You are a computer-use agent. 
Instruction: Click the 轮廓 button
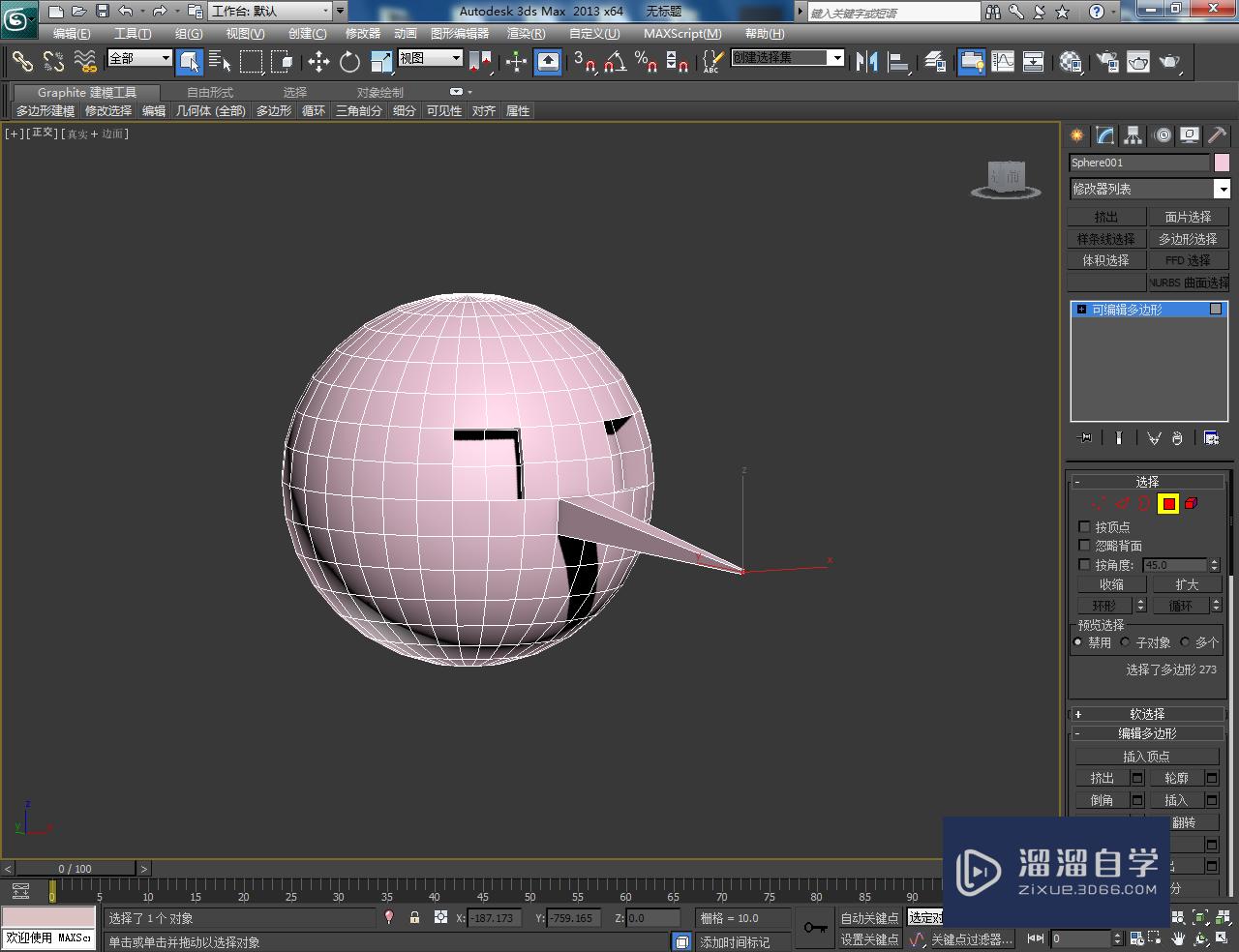pos(1176,778)
